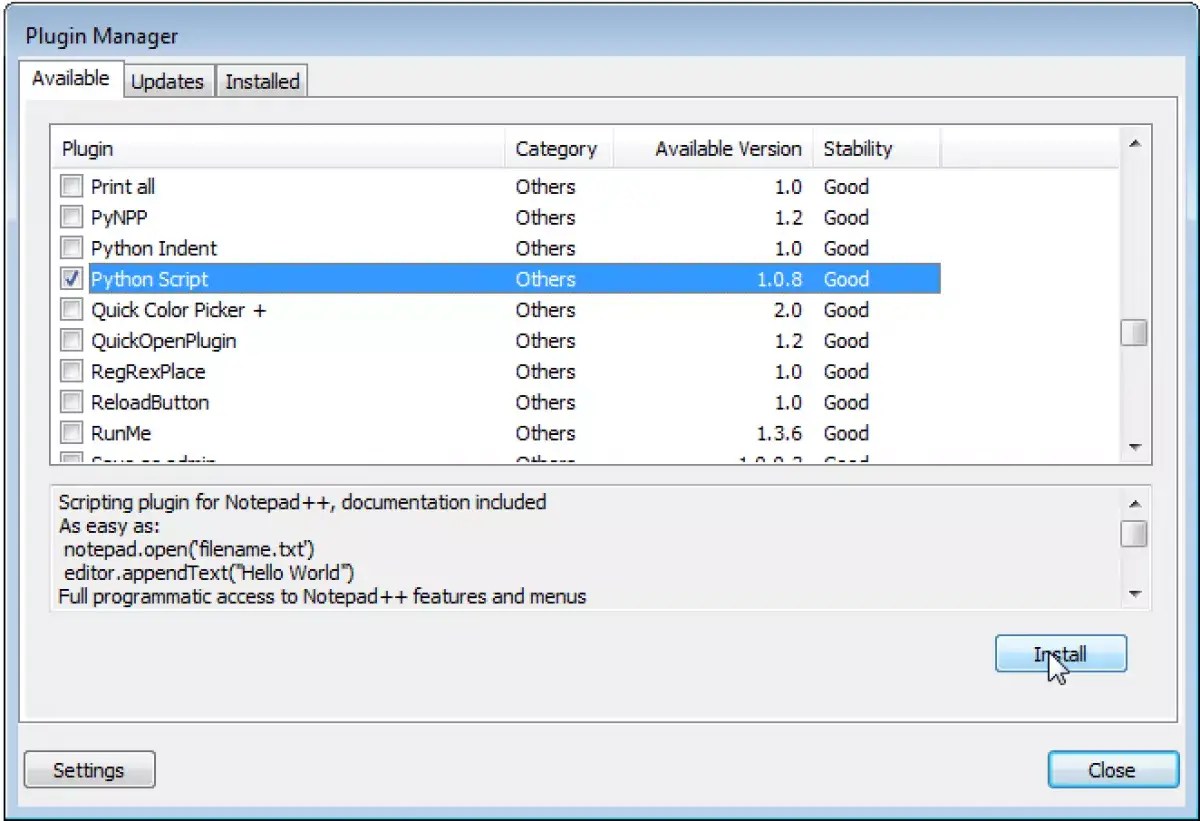The width and height of the screenshot is (1200, 821).
Task: Open the plugin manager Settings
Action: point(88,769)
